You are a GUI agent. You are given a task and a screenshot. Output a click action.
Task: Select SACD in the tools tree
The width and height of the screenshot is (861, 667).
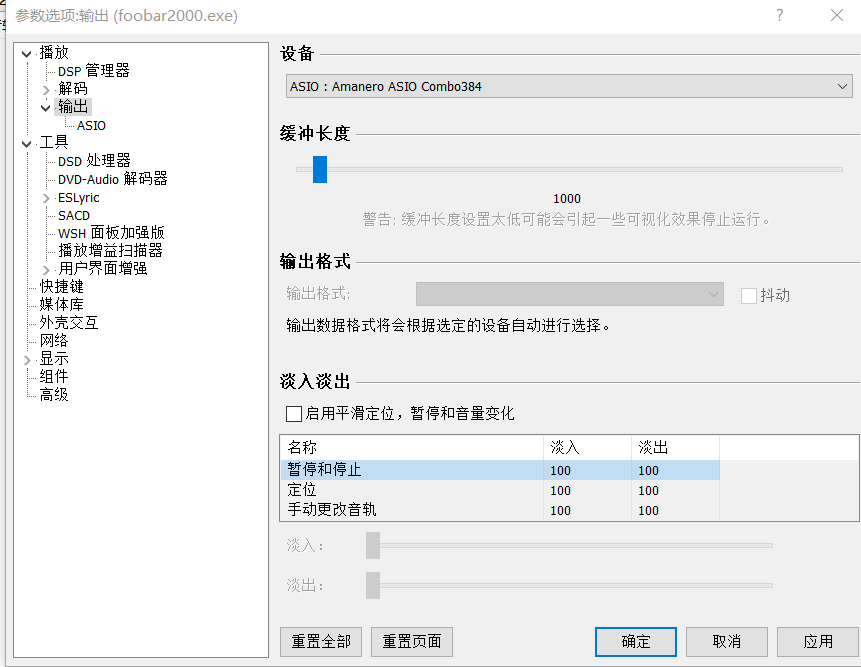coord(74,215)
